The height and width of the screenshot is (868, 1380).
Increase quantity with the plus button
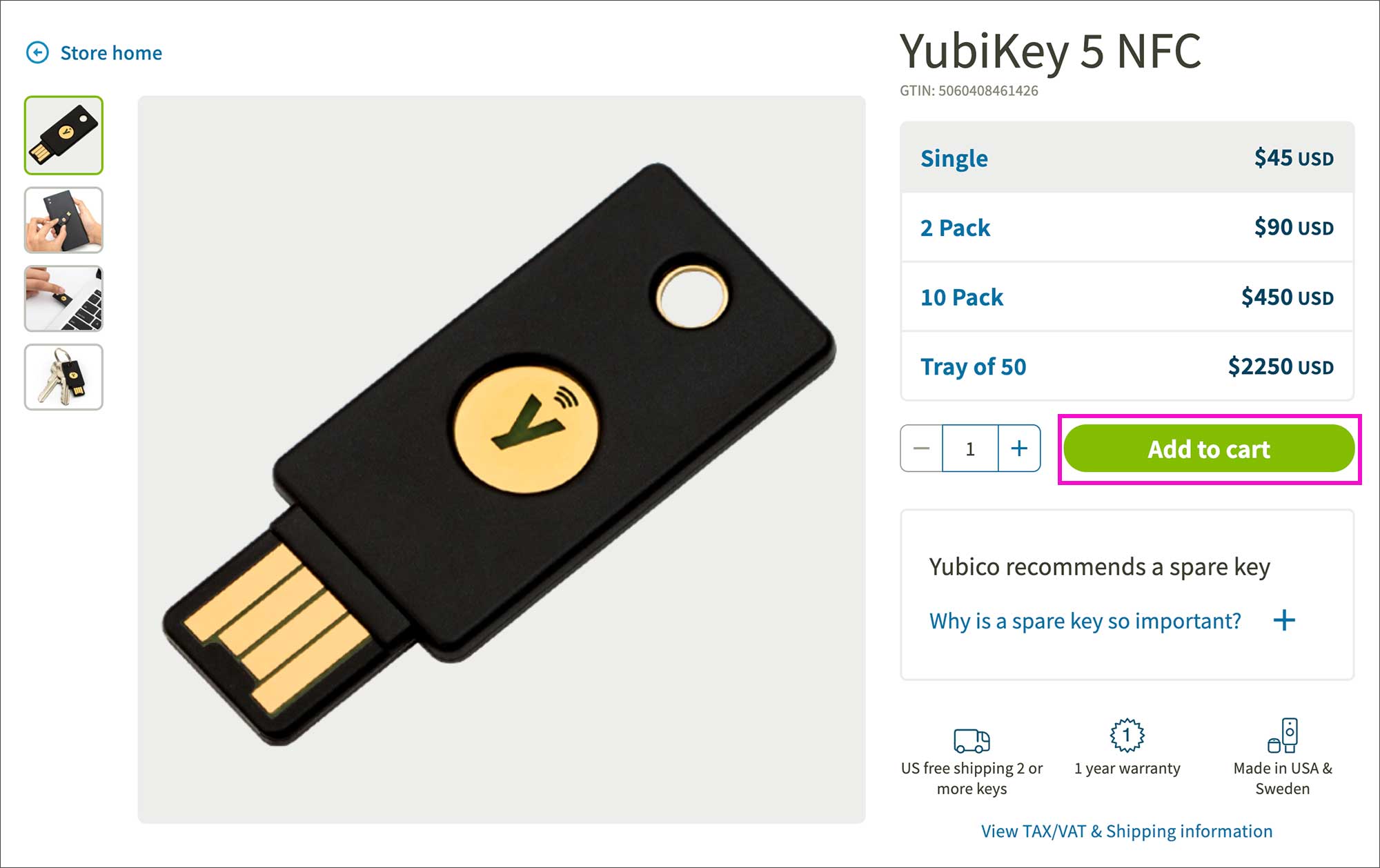click(1019, 448)
